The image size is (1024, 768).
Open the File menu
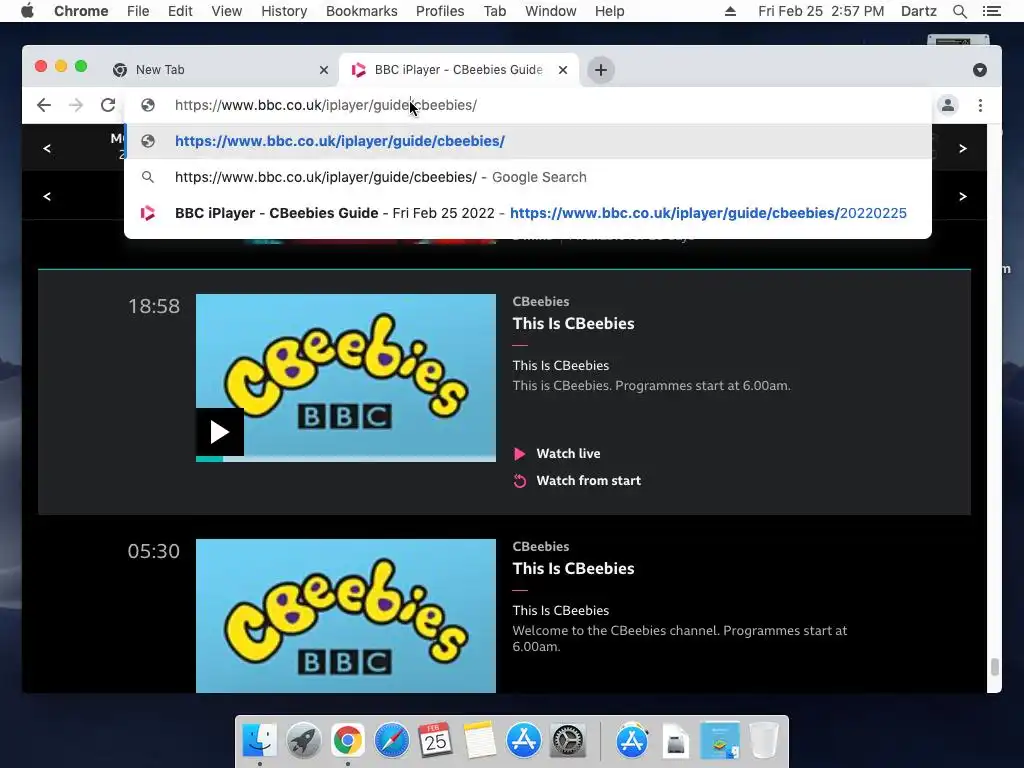pos(138,11)
